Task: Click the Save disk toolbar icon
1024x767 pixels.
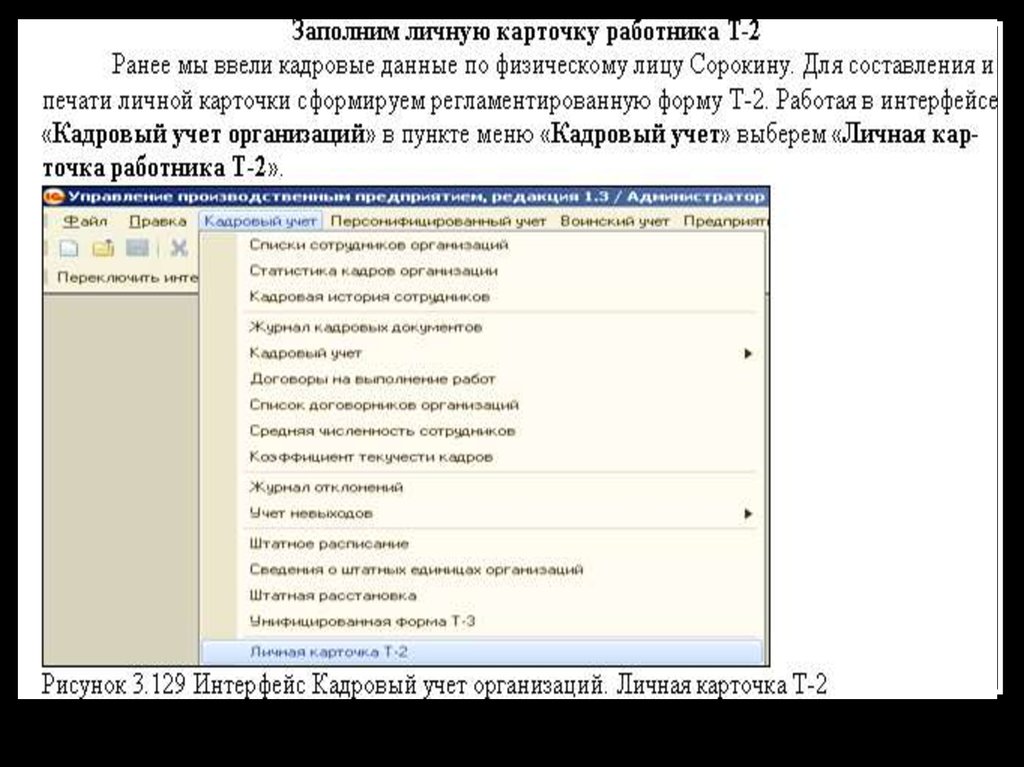Action: pyautogui.click(x=137, y=248)
